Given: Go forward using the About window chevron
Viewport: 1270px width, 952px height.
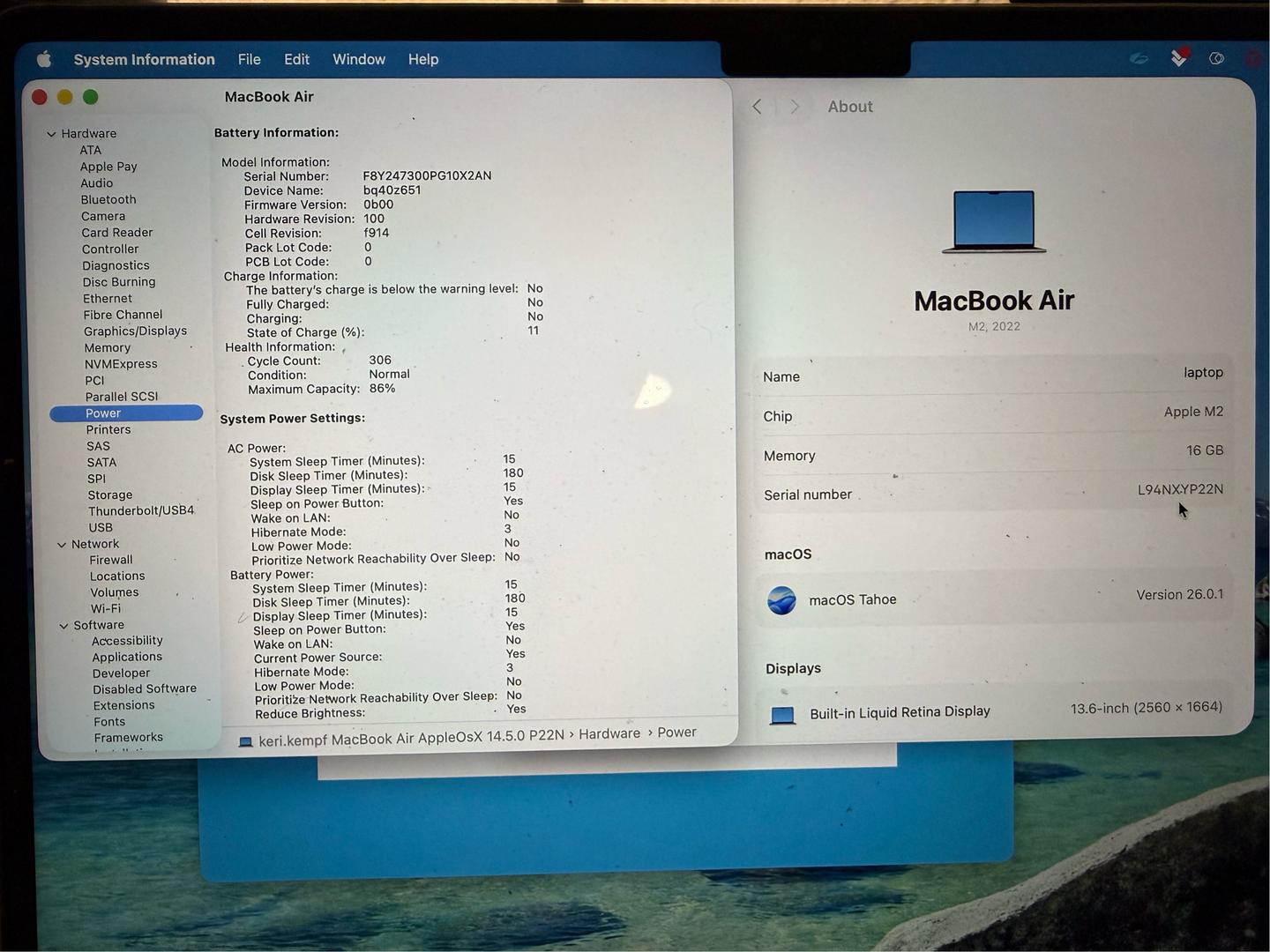Looking at the screenshot, I should coord(795,107).
